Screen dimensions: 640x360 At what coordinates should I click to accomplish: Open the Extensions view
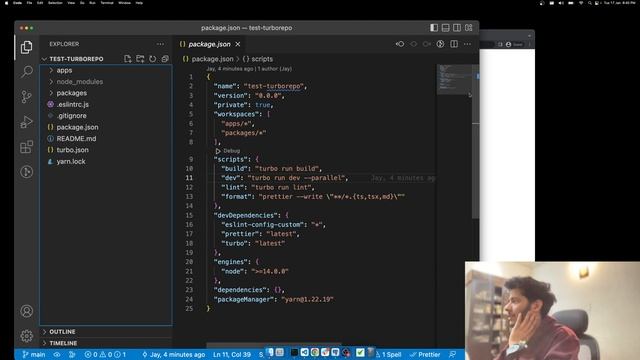[x=27, y=147]
